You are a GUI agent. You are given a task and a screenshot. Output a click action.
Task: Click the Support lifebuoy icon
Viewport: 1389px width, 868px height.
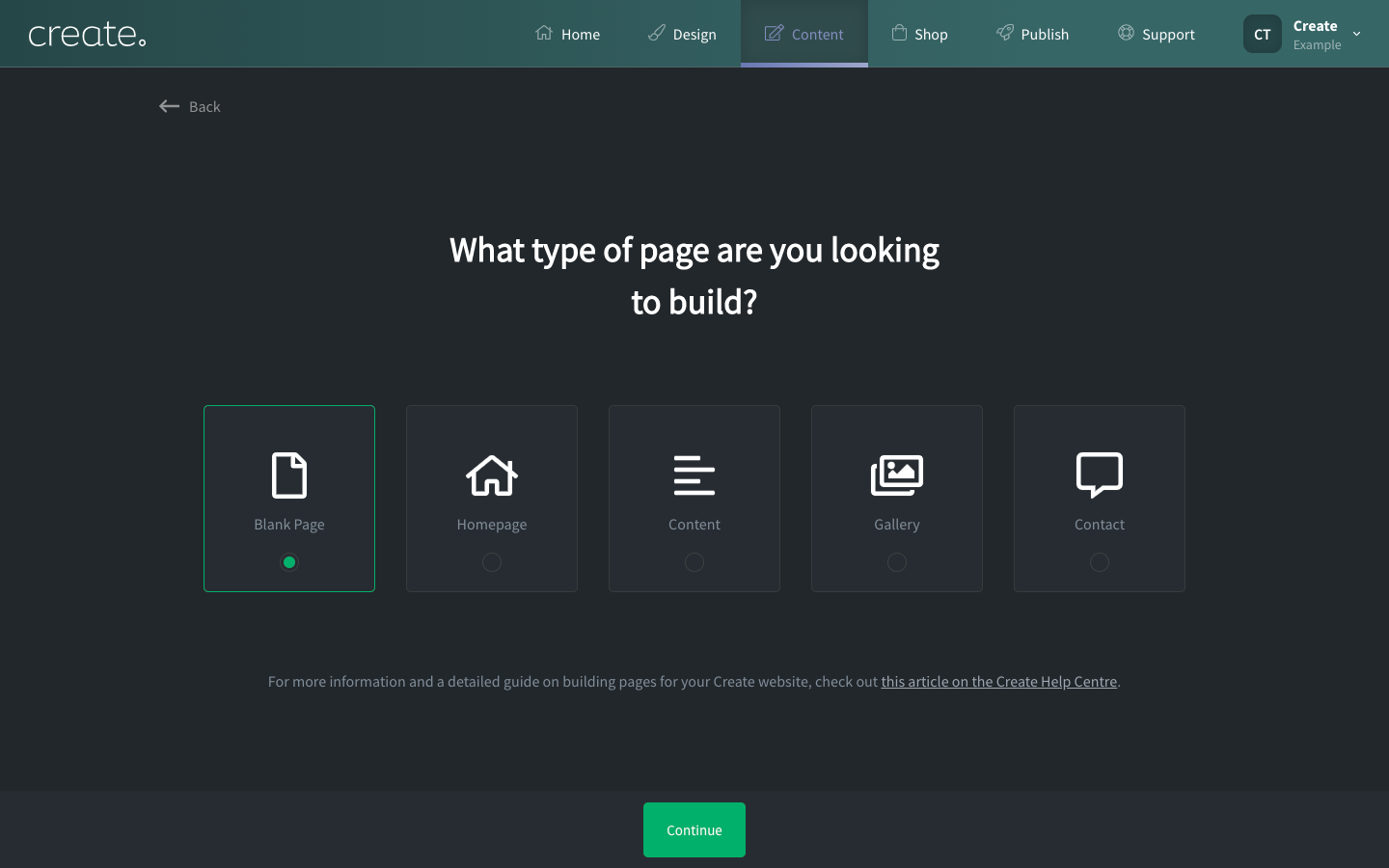pyautogui.click(x=1126, y=33)
